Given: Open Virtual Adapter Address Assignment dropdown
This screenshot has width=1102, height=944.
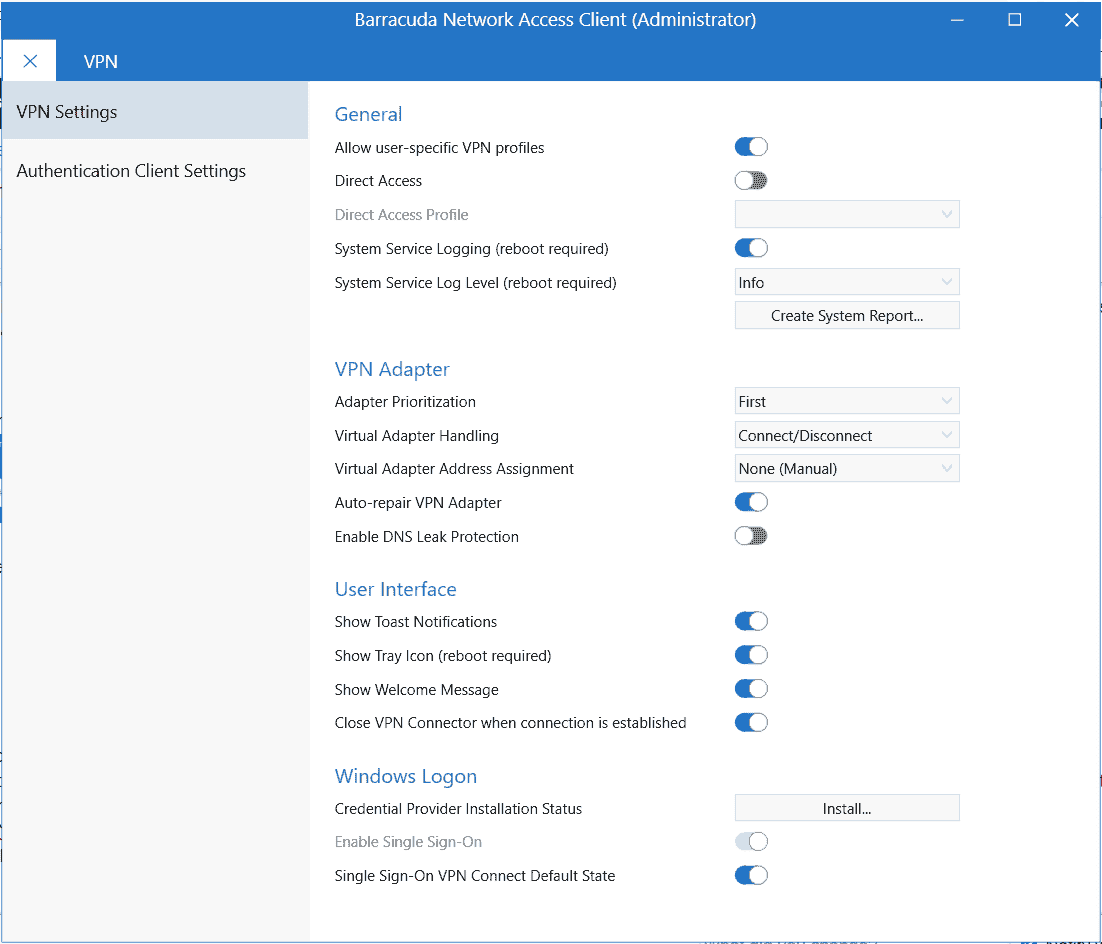Looking at the screenshot, I should (x=847, y=469).
